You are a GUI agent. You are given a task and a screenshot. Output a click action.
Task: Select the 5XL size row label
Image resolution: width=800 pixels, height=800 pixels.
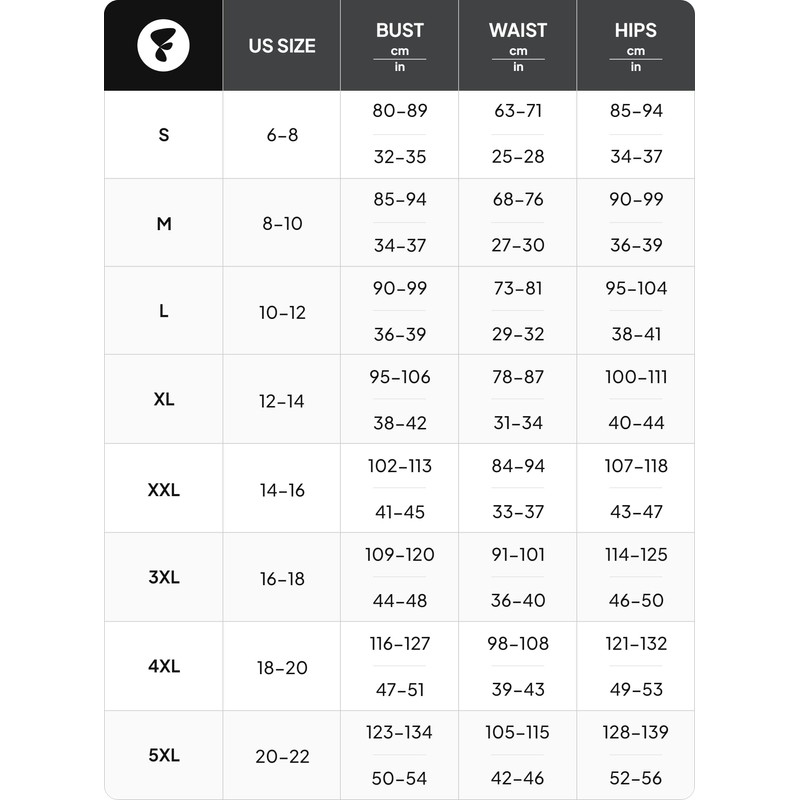(x=164, y=756)
